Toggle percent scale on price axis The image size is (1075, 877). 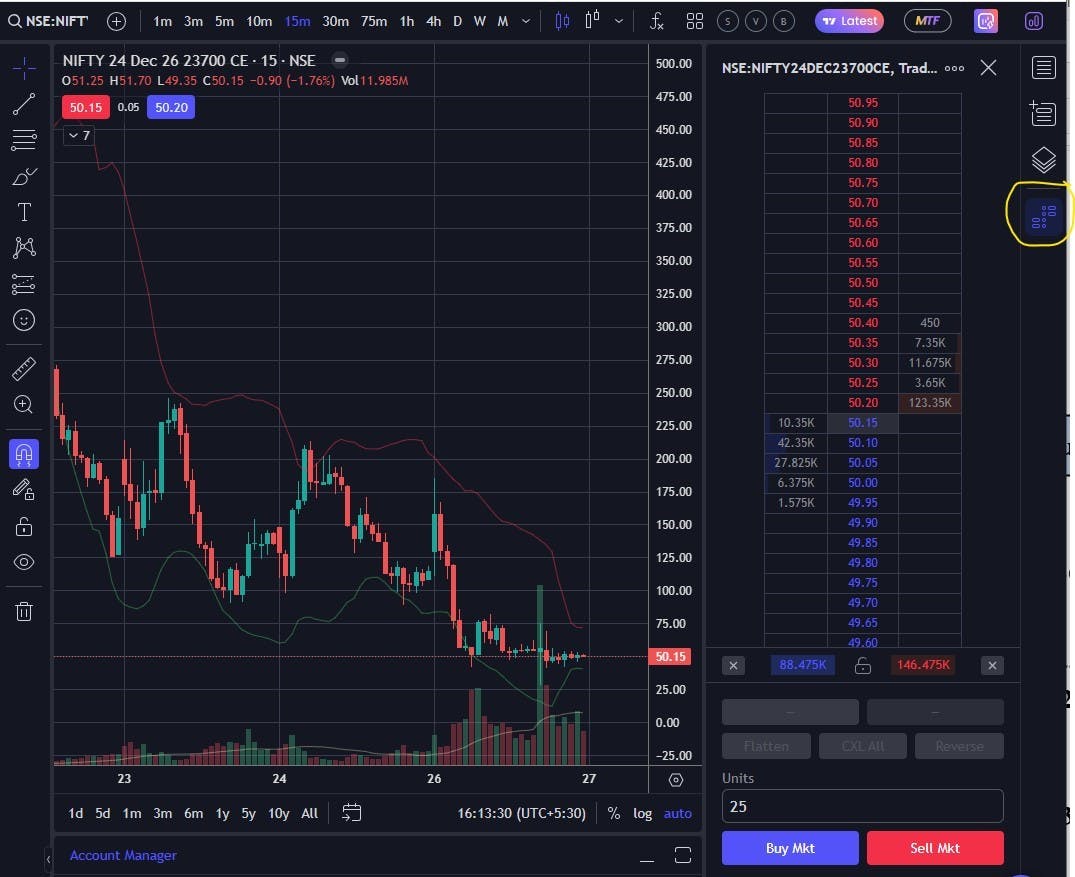coord(614,813)
